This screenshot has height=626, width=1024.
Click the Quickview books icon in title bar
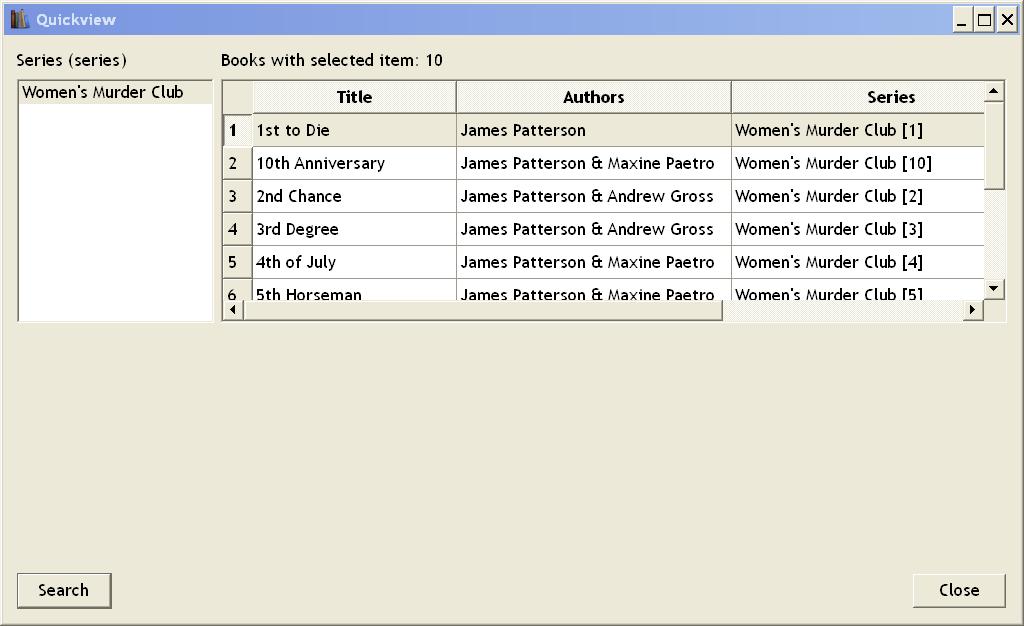19,19
